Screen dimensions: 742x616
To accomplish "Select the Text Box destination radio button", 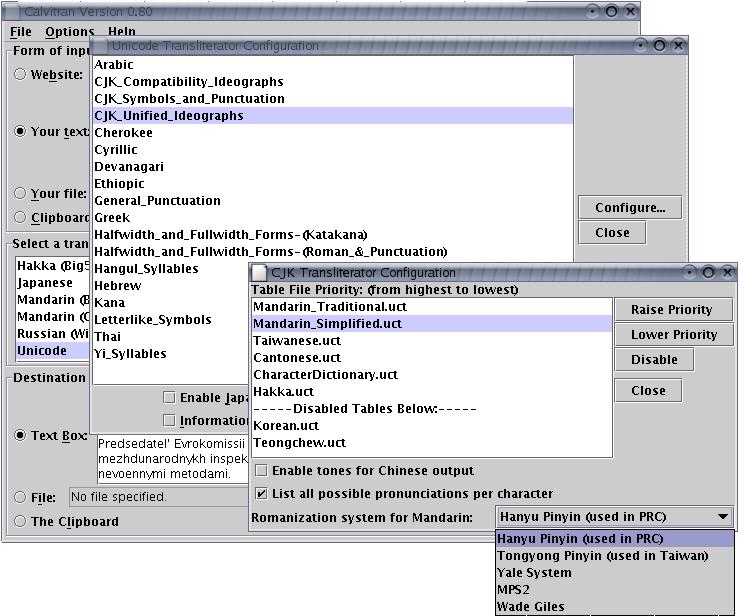I will (x=20, y=435).
